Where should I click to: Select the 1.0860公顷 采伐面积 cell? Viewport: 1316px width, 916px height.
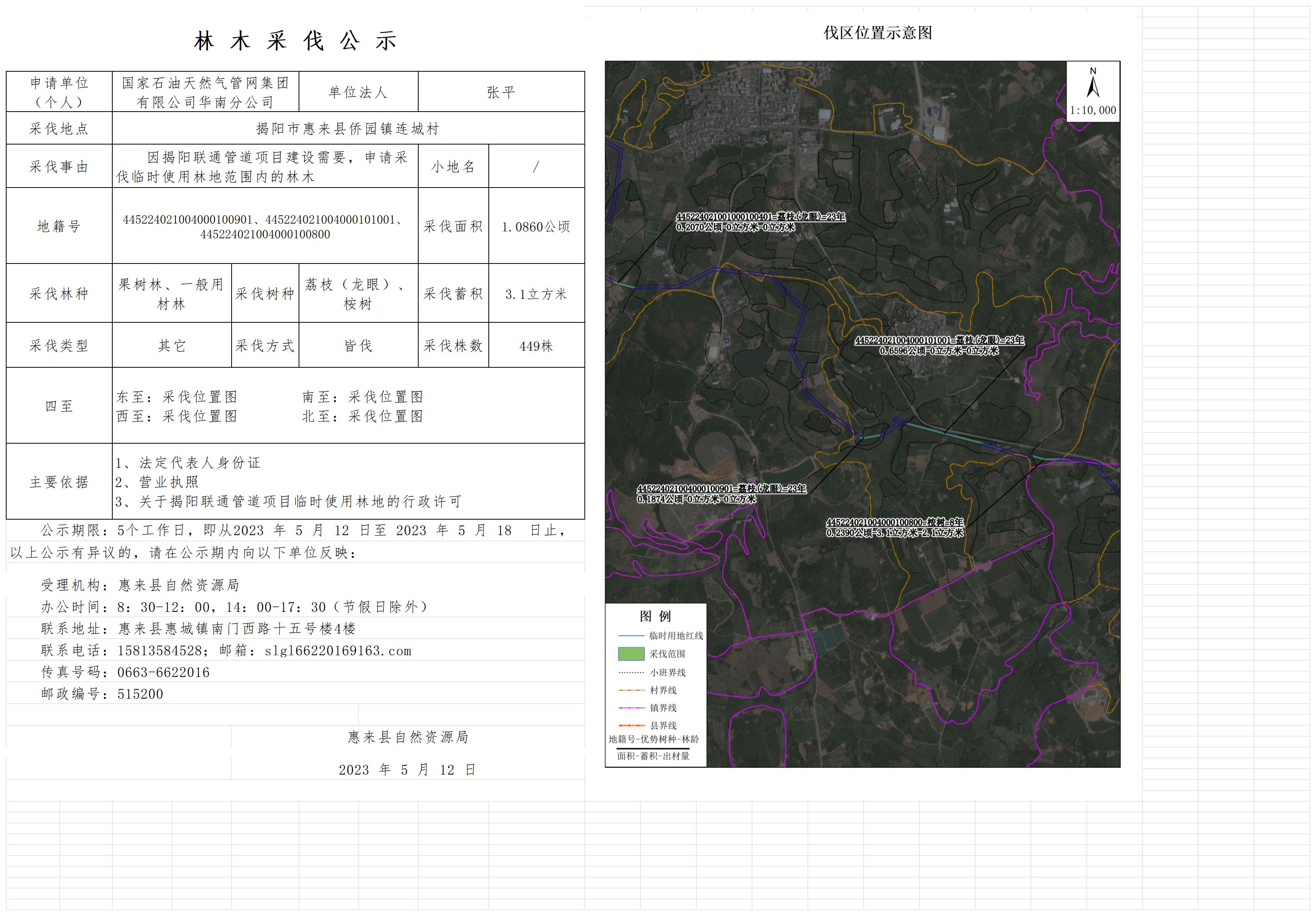tap(536, 227)
